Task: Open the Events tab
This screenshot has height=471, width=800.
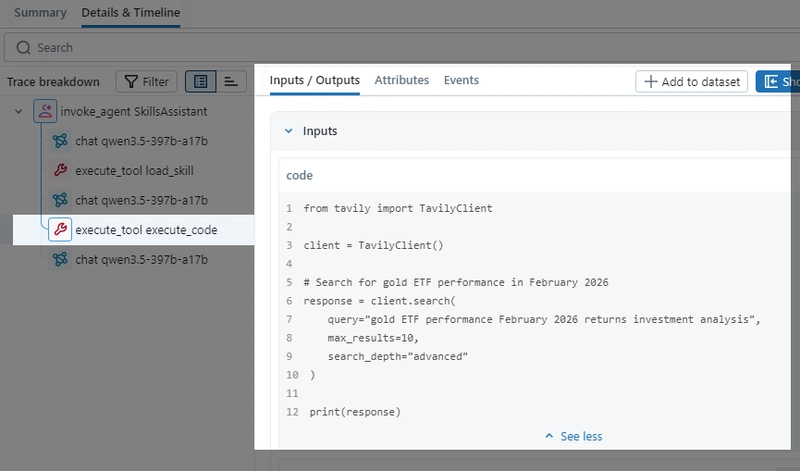Action: 461,80
